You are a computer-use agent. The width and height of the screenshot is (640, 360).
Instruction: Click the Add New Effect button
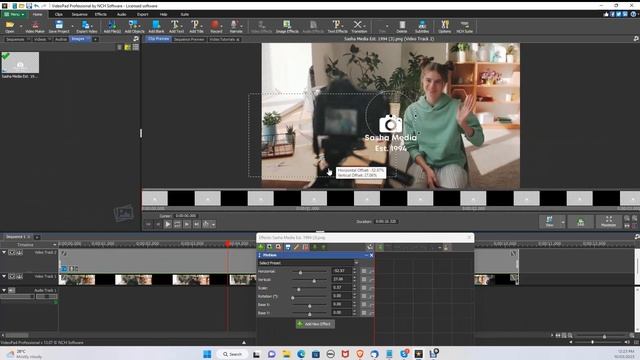315,324
